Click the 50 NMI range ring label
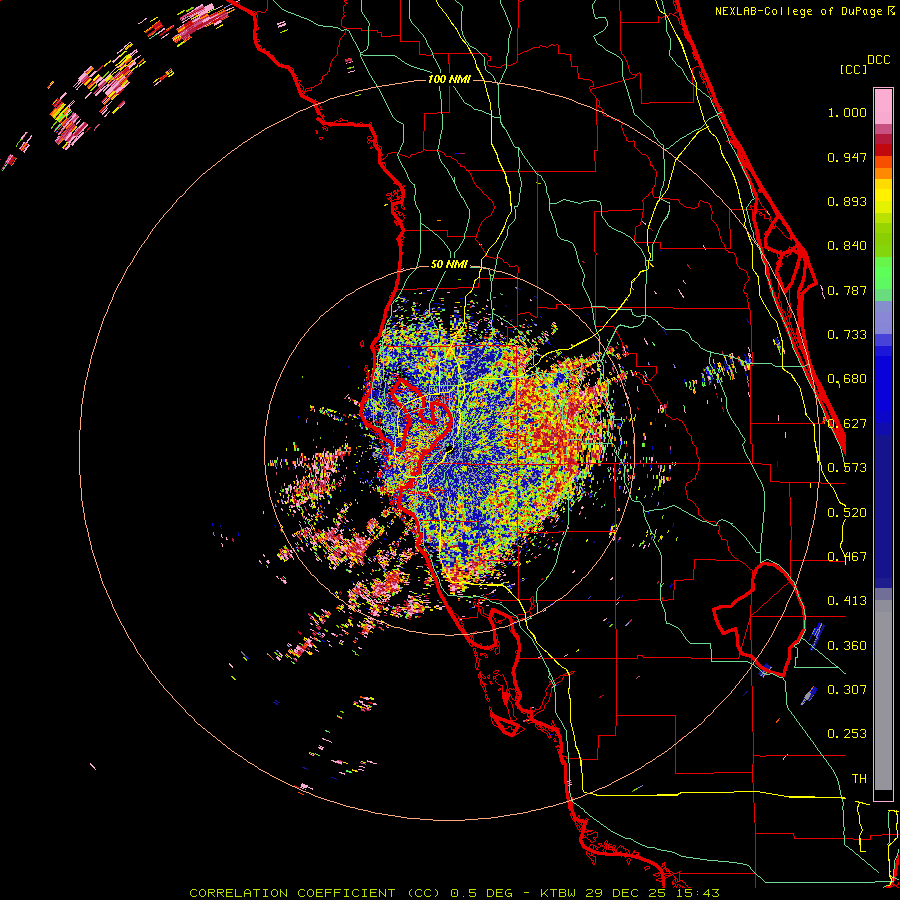The image size is (900, 900). (449, 265)
